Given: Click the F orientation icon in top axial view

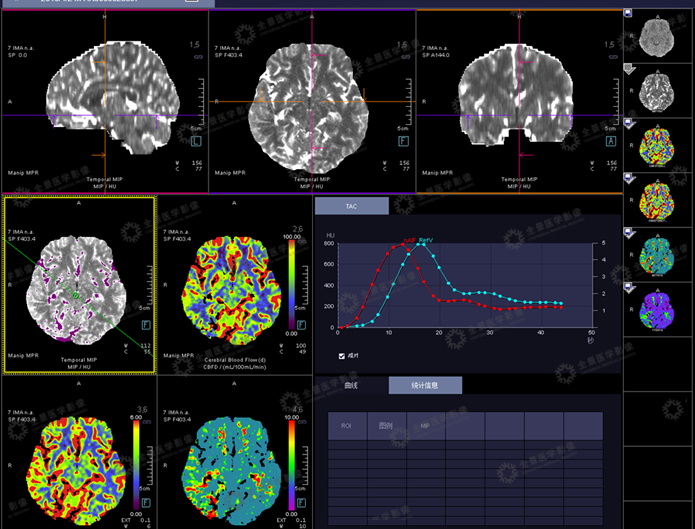Looking at the screenshot, I should pos(401,144).
